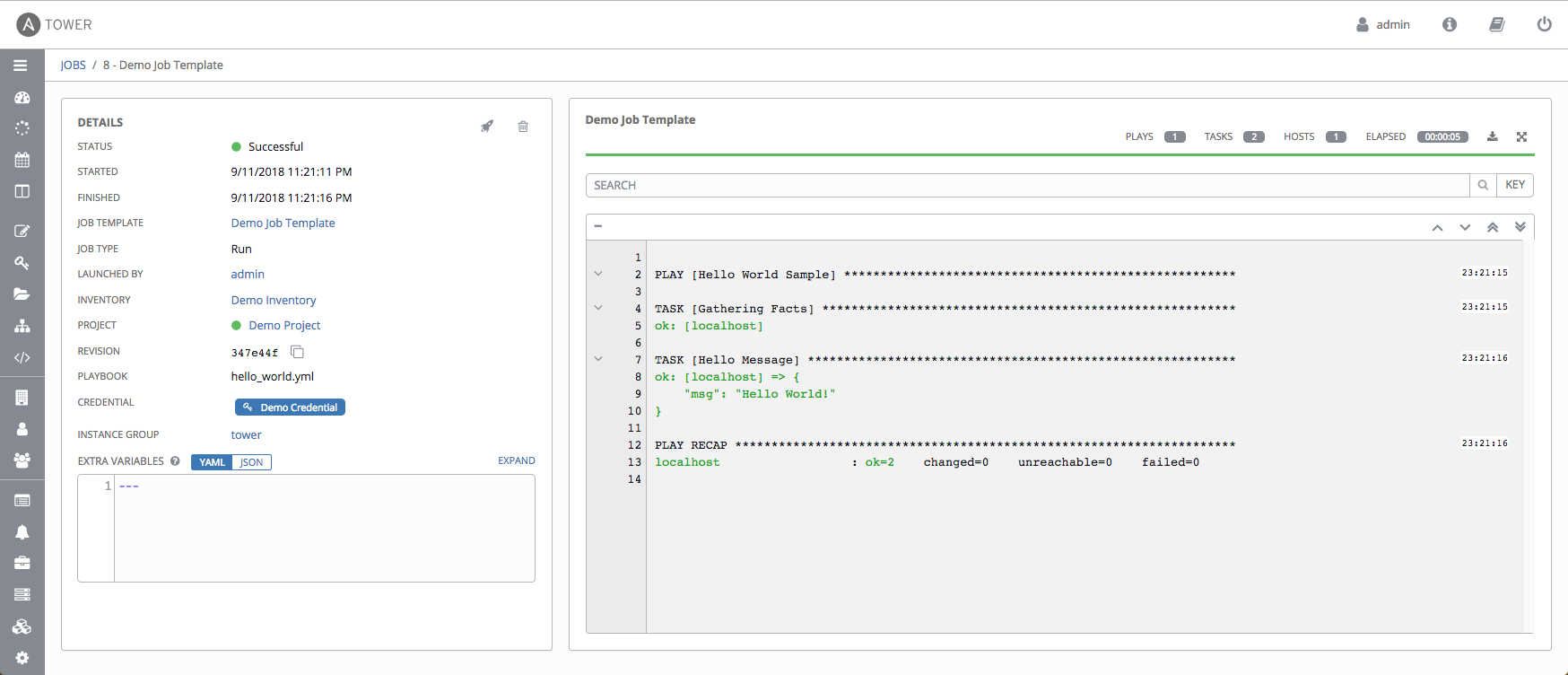Image resolution: width=1568 pixels, height=675 pixels.
Task: Log out with power icon
Action: click(x=1544, y=24)
